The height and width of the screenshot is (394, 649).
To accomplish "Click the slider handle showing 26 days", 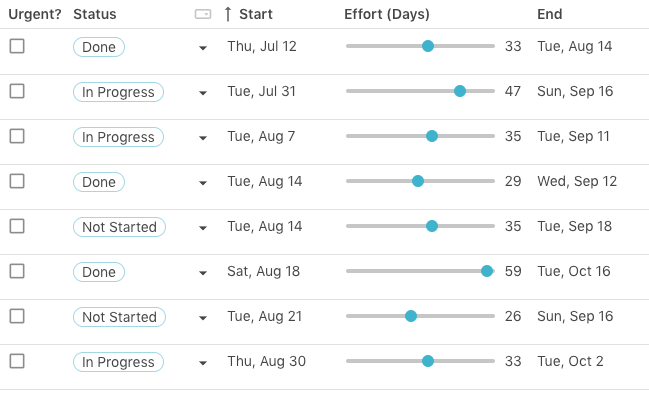I will click(x=411, y=316).
